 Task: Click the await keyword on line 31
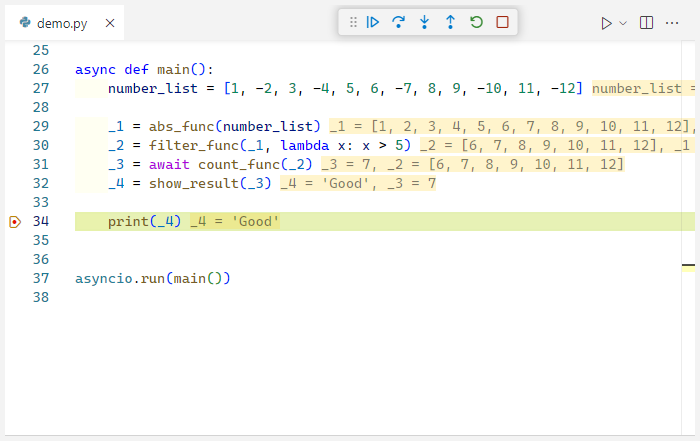pos(169,165)
